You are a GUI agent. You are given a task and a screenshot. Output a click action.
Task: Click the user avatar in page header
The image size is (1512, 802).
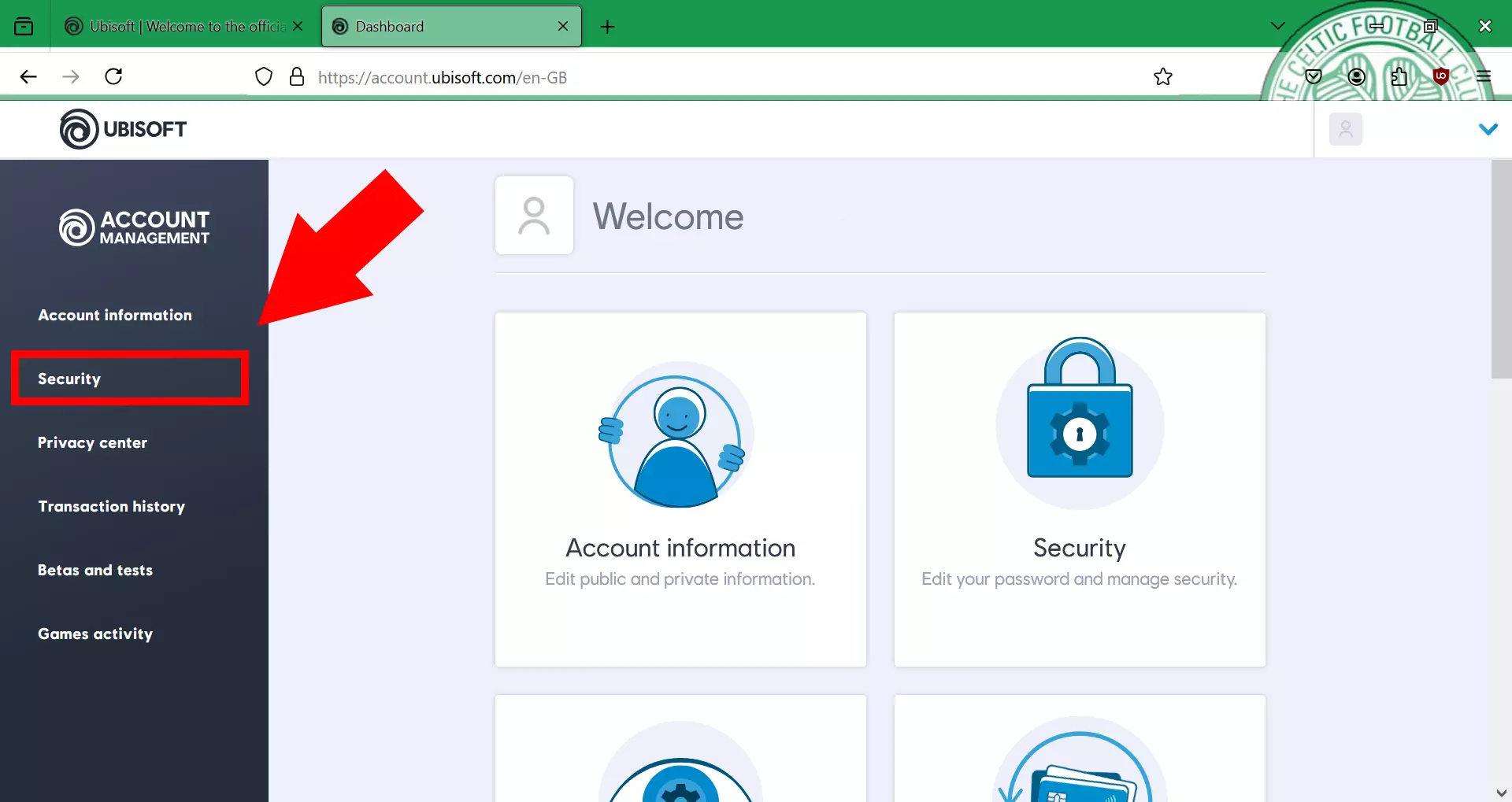coord(1346,129)
